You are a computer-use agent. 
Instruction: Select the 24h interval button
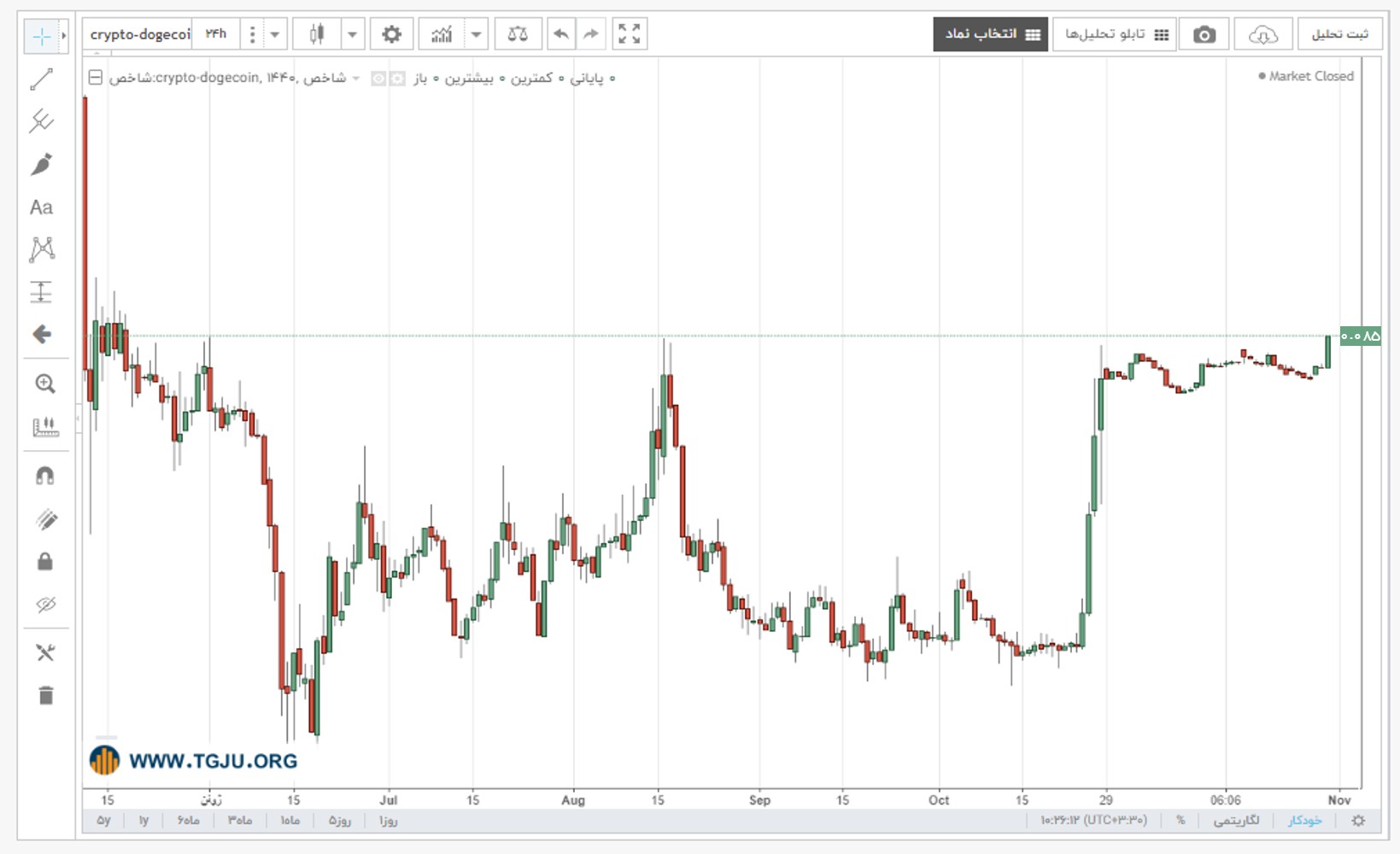point(216,34)
